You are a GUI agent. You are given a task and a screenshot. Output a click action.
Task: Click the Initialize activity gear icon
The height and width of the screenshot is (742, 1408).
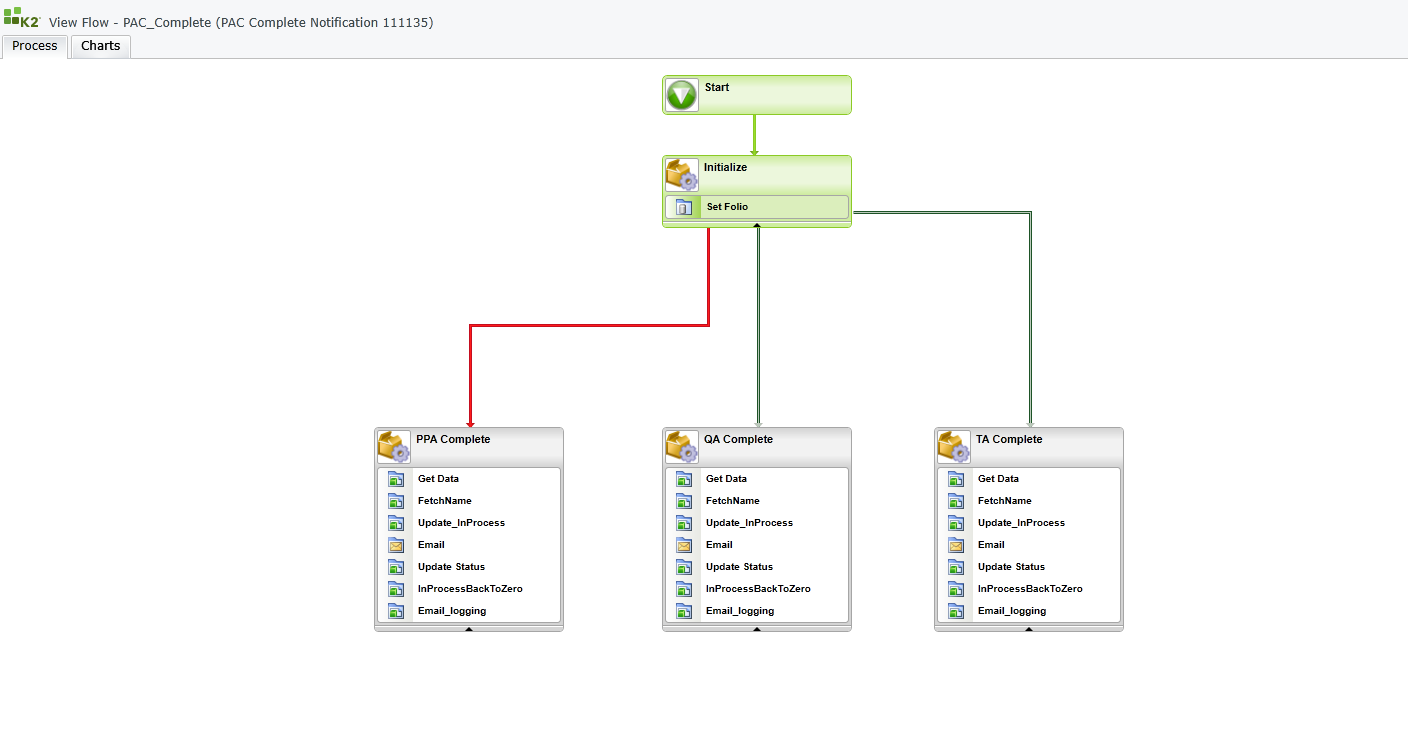coord(682,174)
